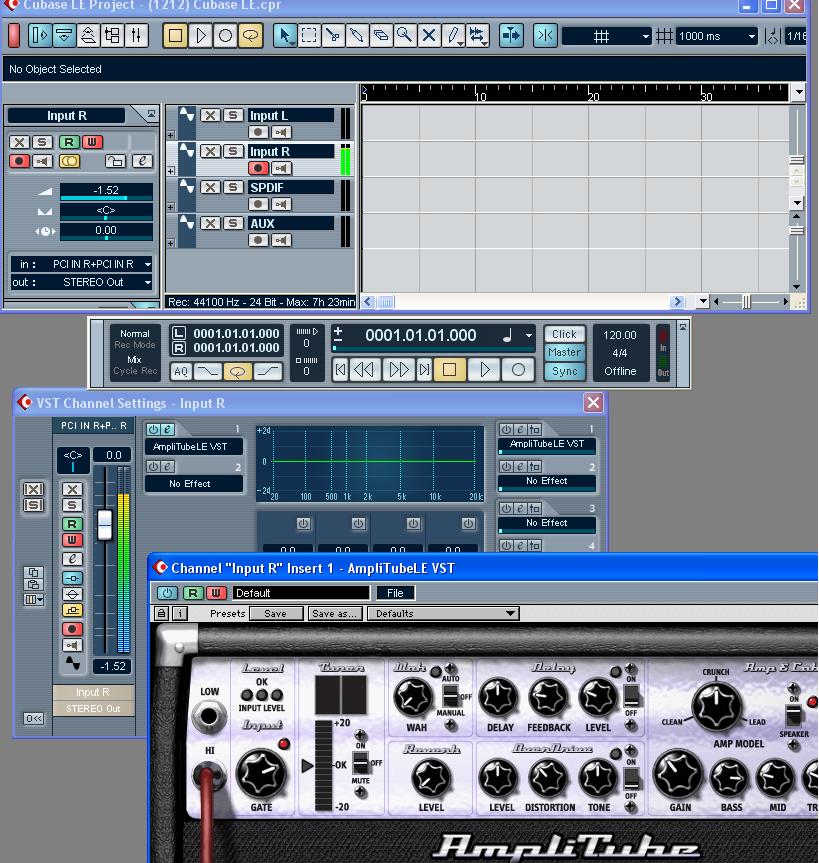Select the Glue tube tool
The width and height of the screenshot is (819, 863).
(x=357, y=36)
